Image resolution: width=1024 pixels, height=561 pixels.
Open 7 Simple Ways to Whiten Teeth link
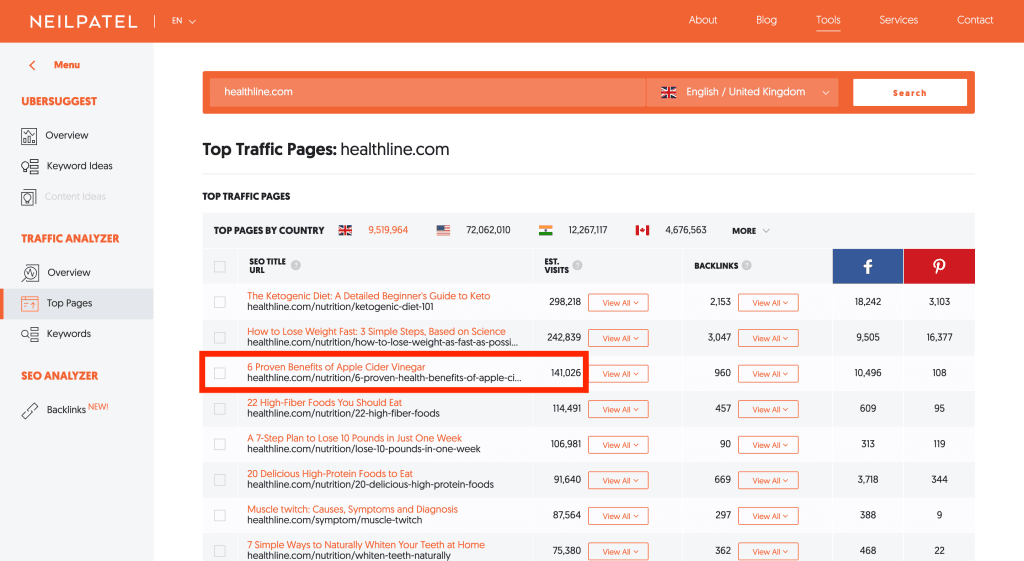[x=366, y=545]
